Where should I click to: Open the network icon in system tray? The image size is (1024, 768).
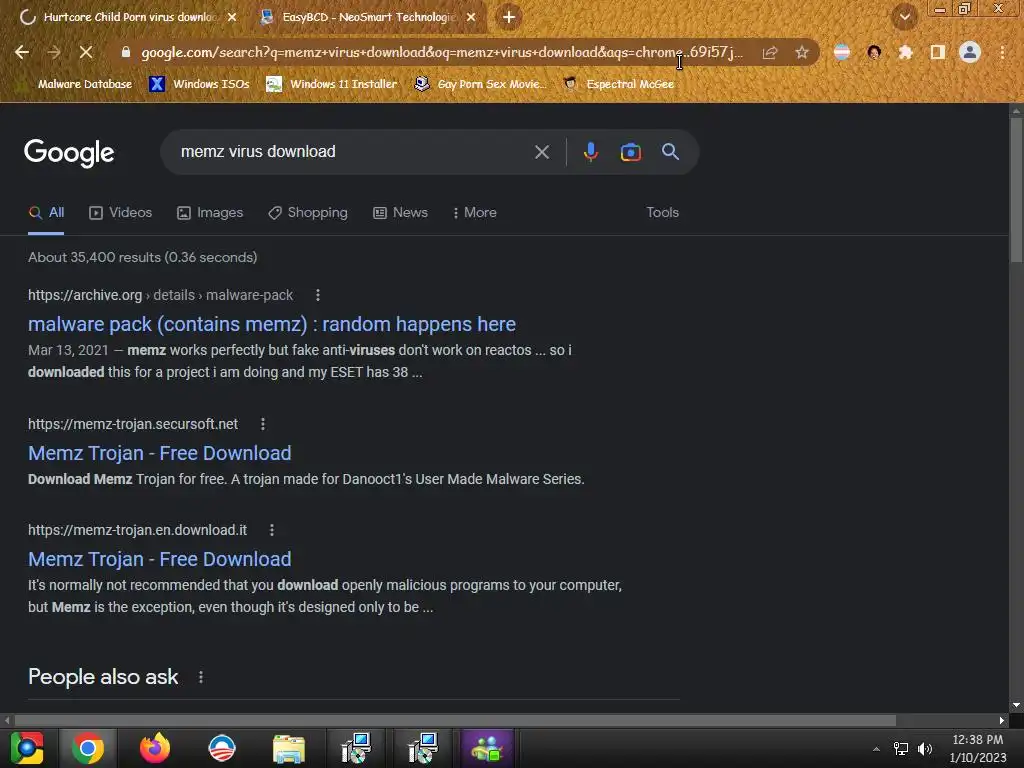pyautogui.click(x=901, y=749)
